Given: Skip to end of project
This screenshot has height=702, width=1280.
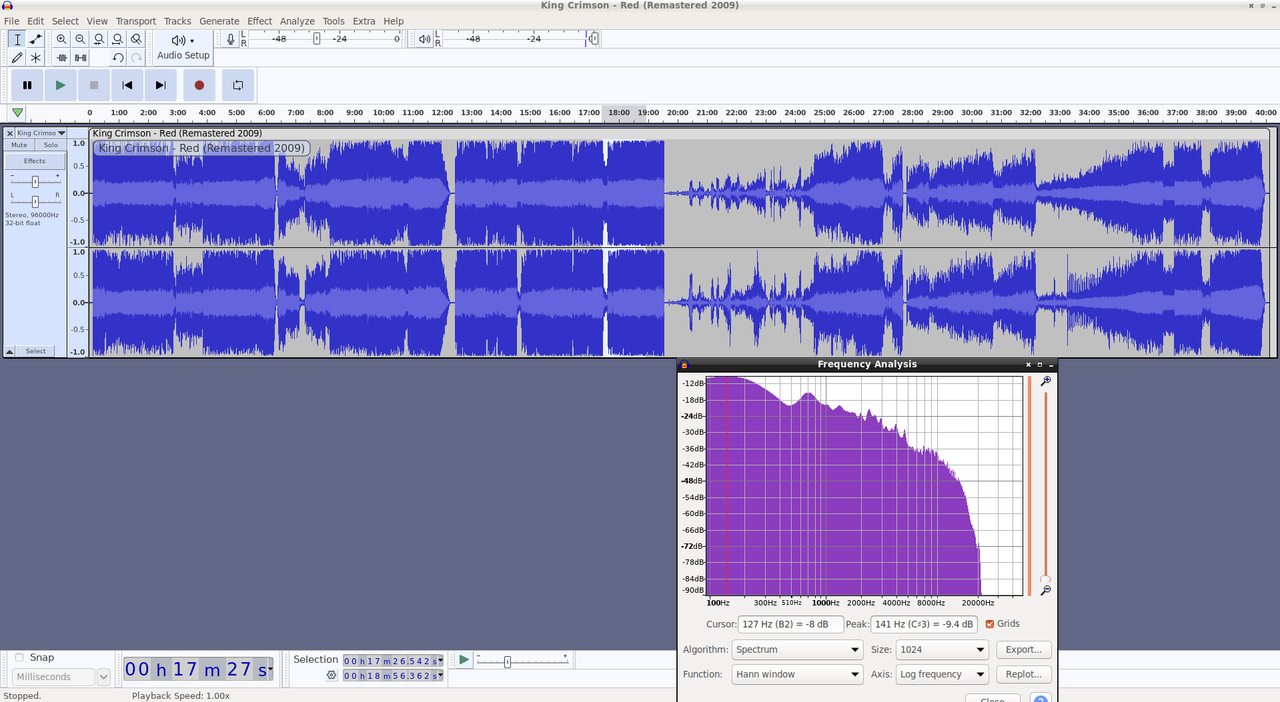Looking at the screenshot, I should (x=160, y=85).
